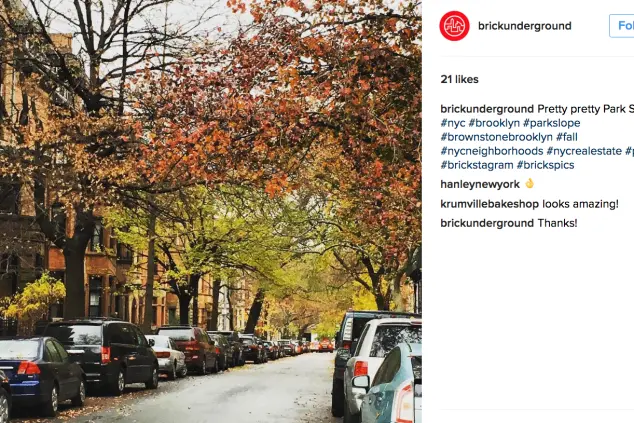Open the brickunderground red profile avatar

(x=454, y=26)
